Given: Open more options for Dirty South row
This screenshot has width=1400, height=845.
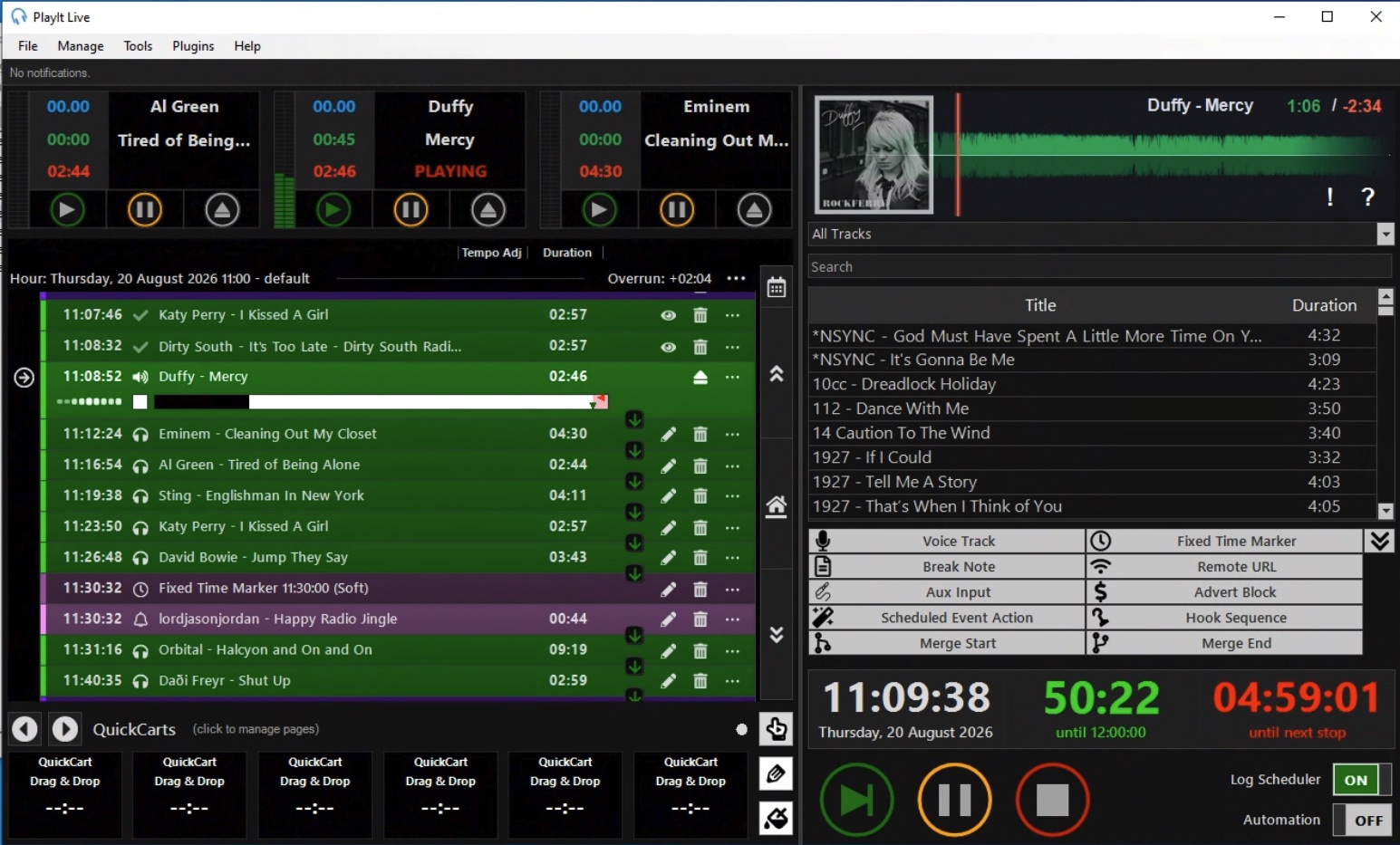Looking at the screenshot, I should coord(732,347).
